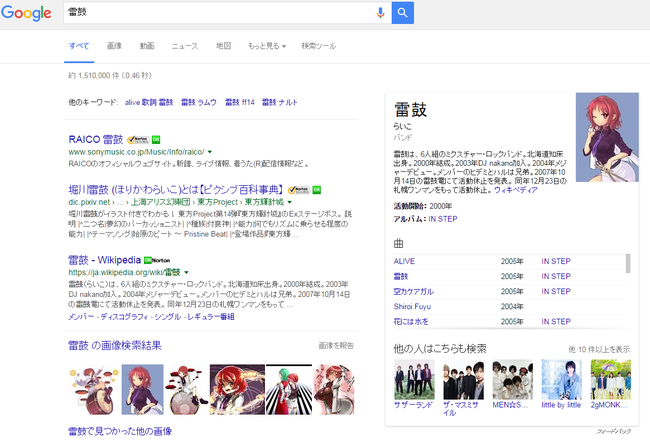The width and height of the screenshot is (650, 442).
Task: Open fourth image thumbnail red-haired closeup
Action: (237, 389)
